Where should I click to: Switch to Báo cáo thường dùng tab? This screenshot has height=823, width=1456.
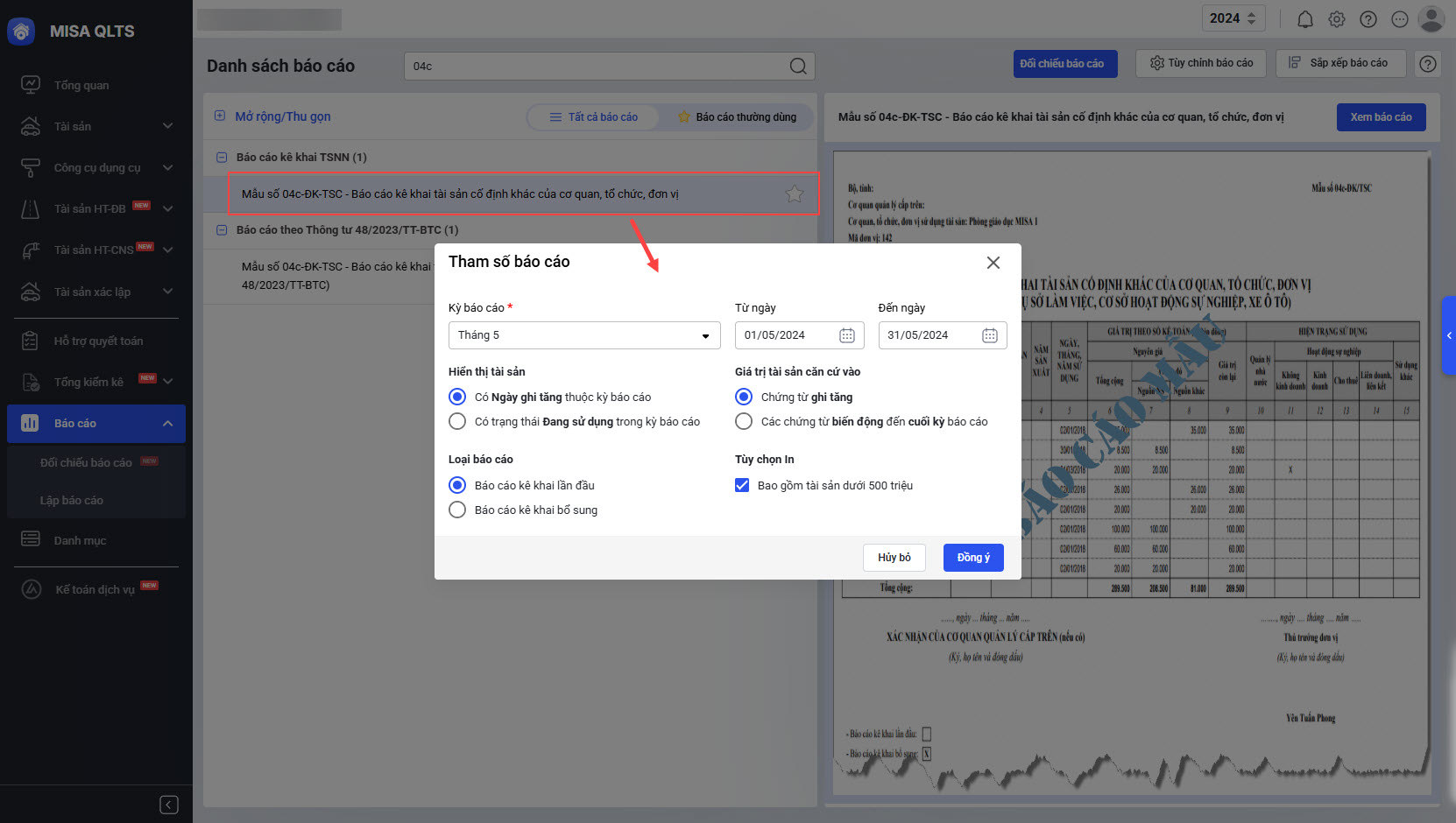[737, 117]
